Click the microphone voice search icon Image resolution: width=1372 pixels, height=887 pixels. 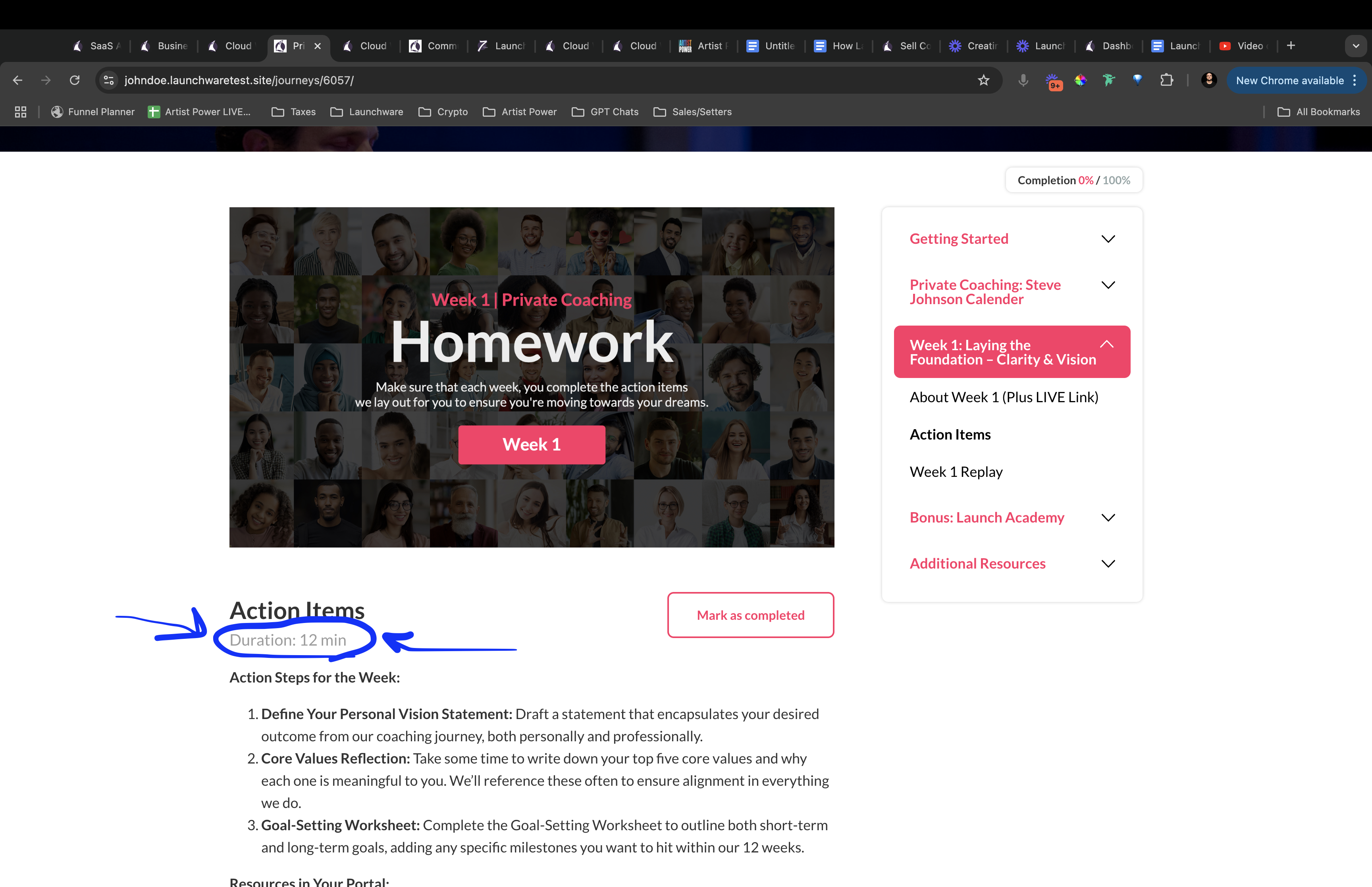[1023, 80]
